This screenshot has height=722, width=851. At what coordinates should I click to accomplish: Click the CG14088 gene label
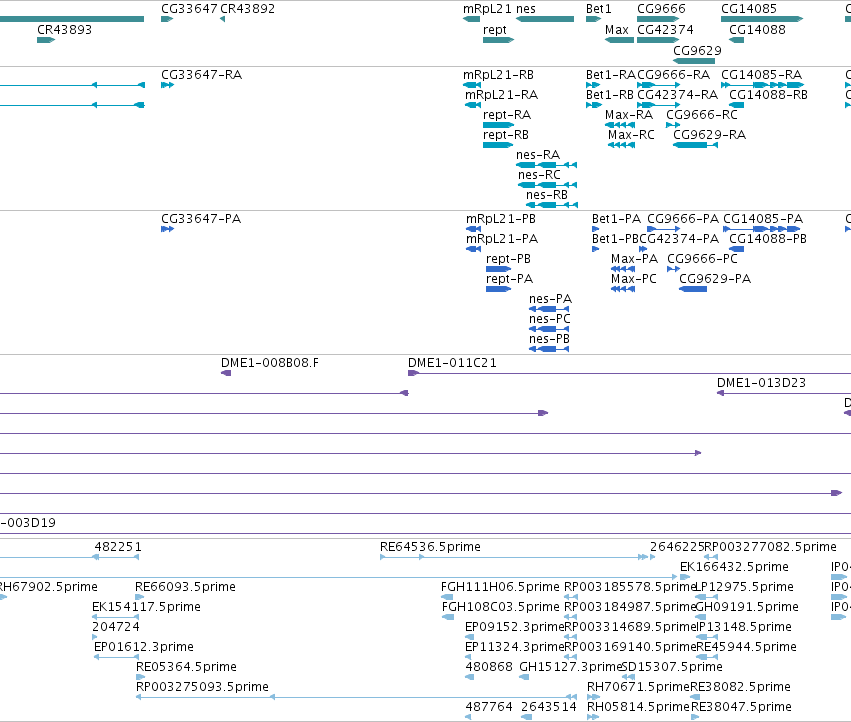pos(757,30)
